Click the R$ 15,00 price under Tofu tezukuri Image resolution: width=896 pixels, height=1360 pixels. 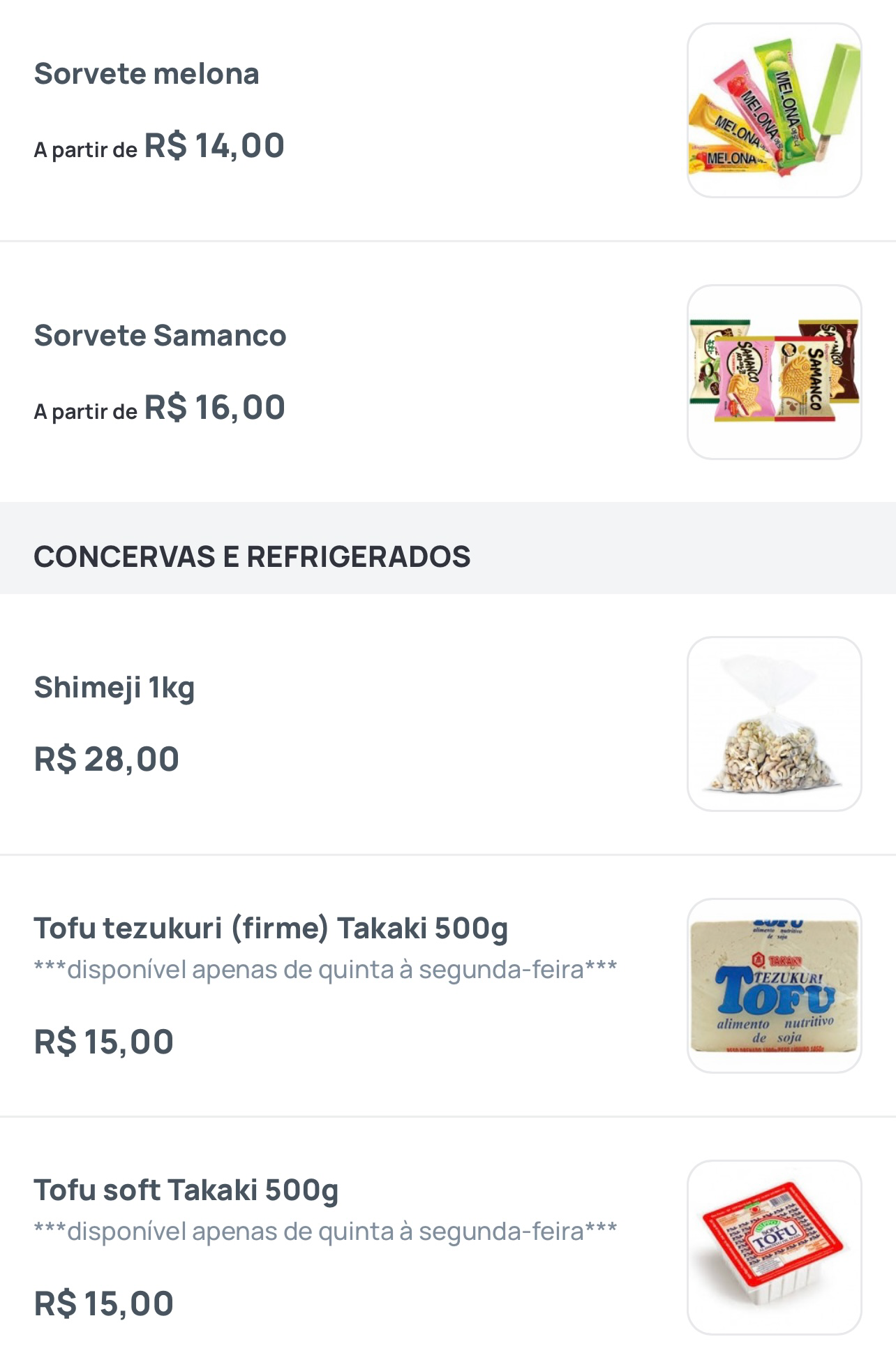104,1042
